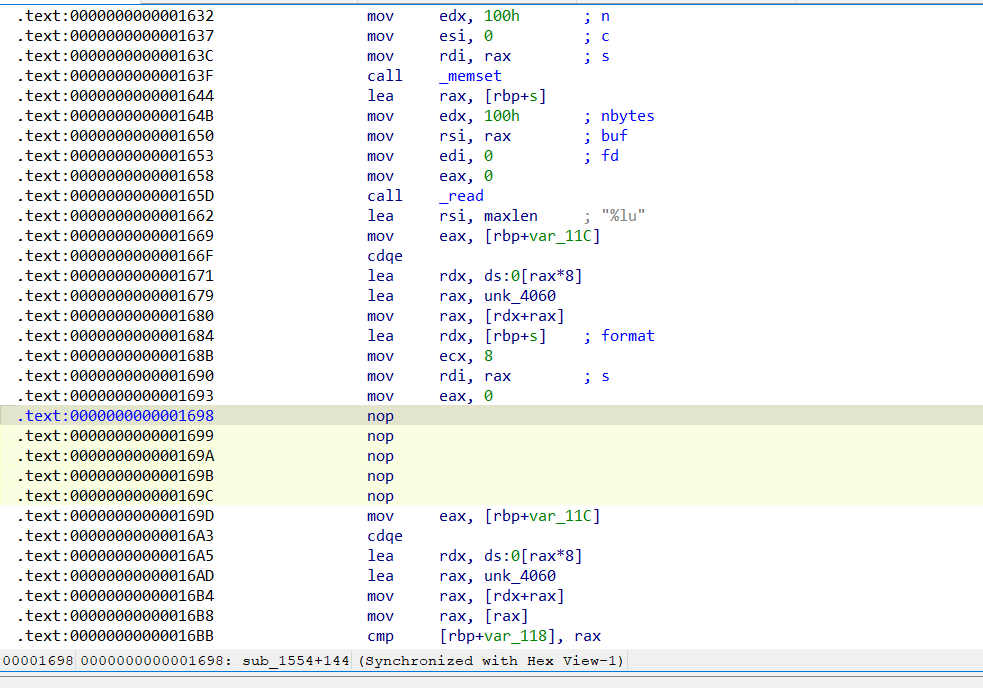Select lea rax, [rbp+s] at address 1644
This screenshot has height=688, width=983.
[456, 96]
